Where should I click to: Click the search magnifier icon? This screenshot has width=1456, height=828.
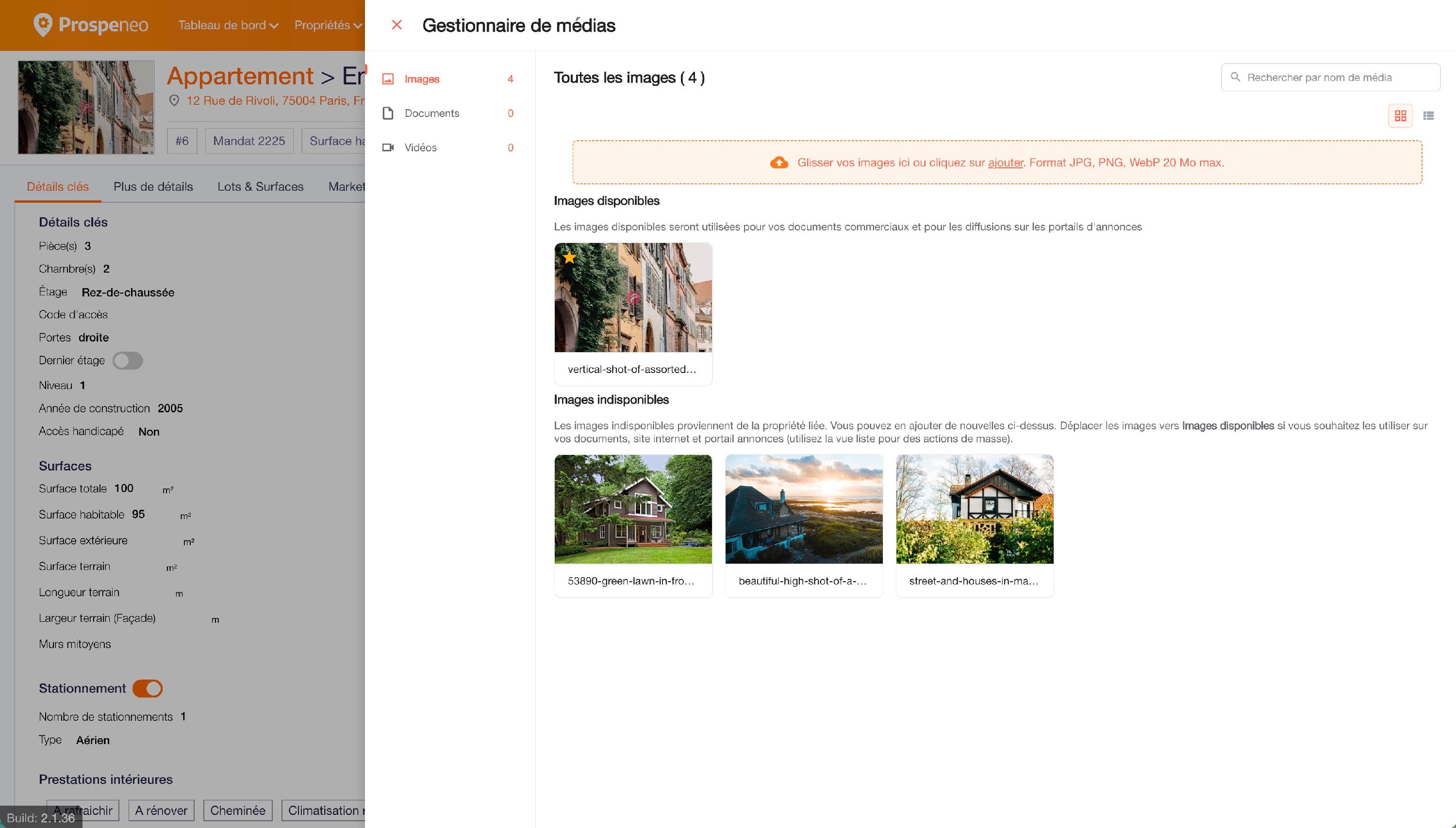(x=1235, y=77)
